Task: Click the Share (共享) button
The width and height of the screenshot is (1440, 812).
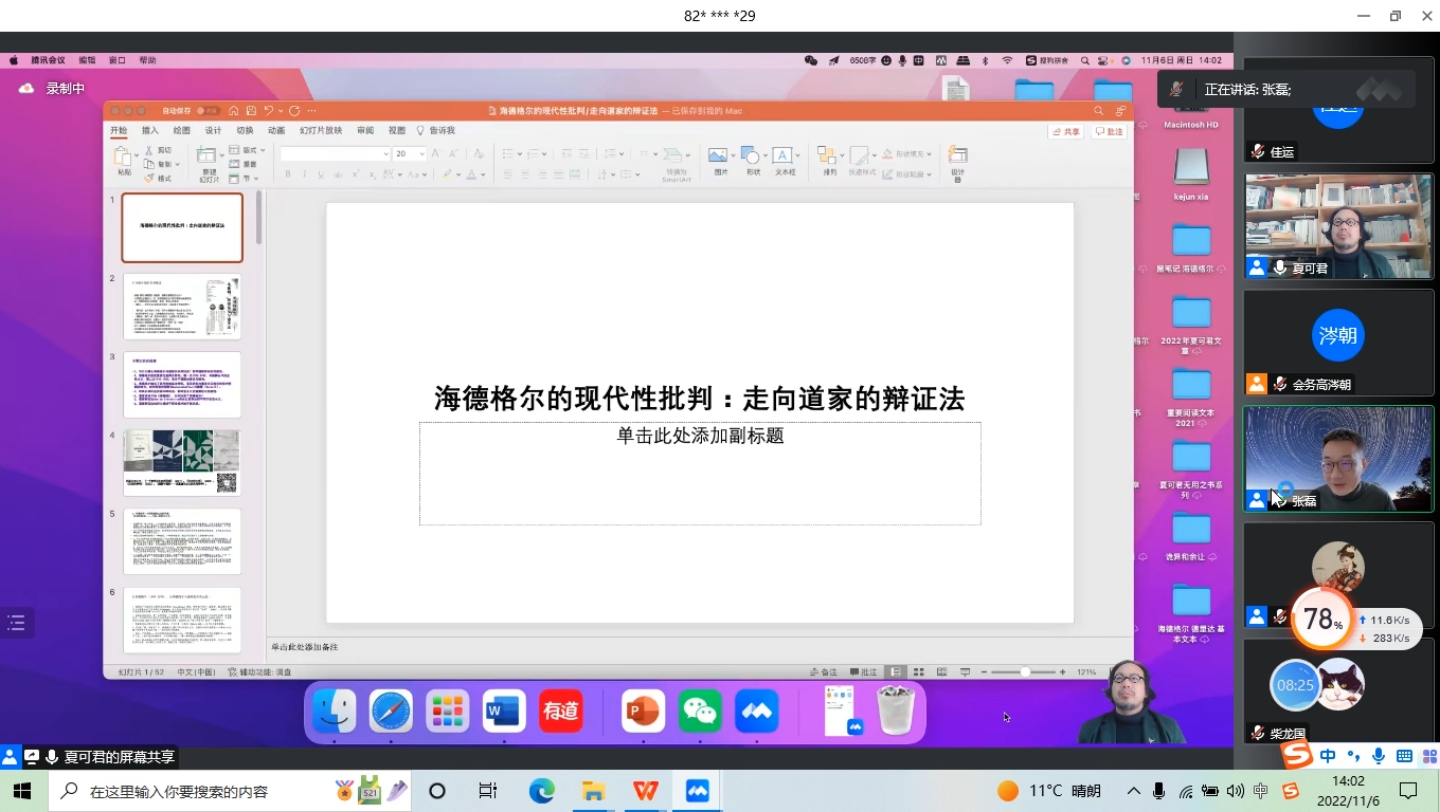Action: tap(1066, 131)
